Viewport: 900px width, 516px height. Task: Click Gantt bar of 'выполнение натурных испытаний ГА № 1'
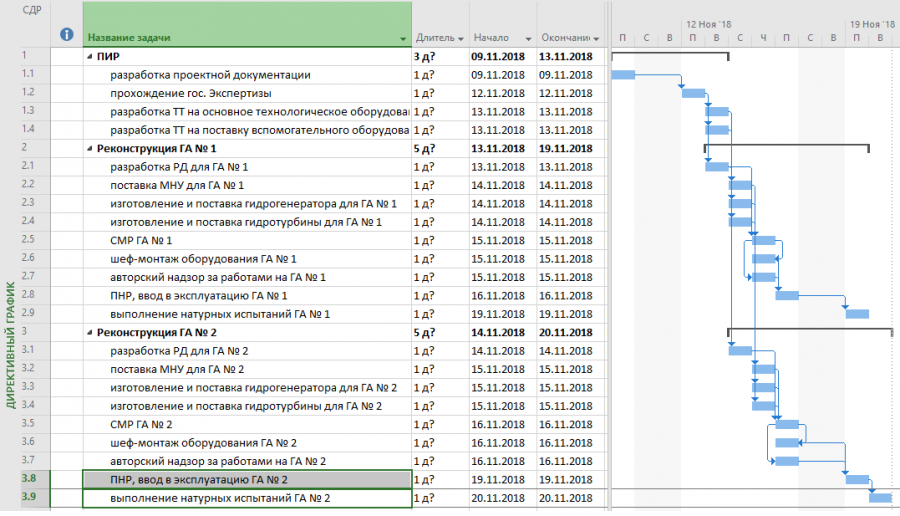[x=857, y=314]
